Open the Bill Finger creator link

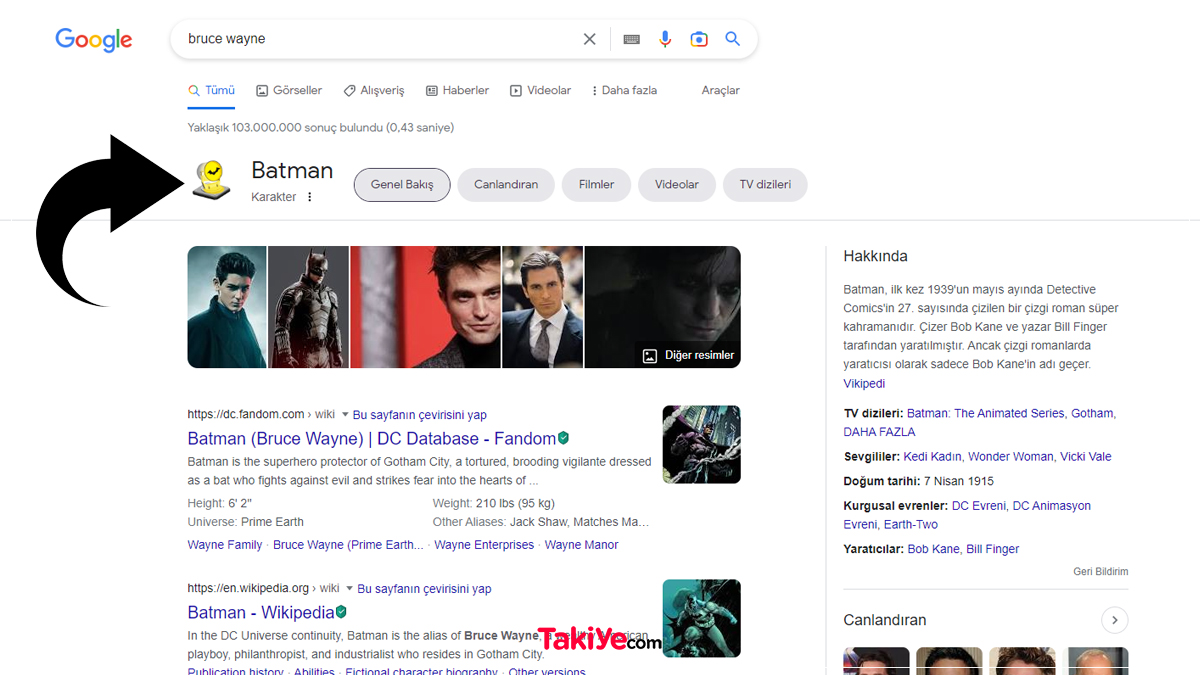point(993,549)
